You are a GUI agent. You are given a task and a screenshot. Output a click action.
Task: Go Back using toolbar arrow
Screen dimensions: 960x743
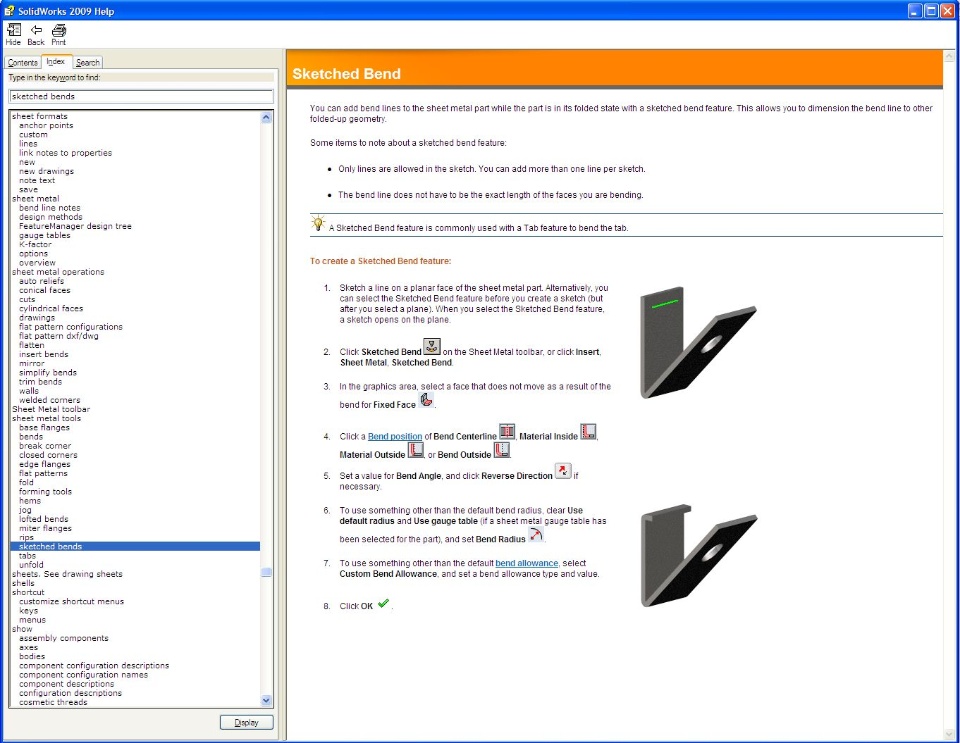click(36, 34)
